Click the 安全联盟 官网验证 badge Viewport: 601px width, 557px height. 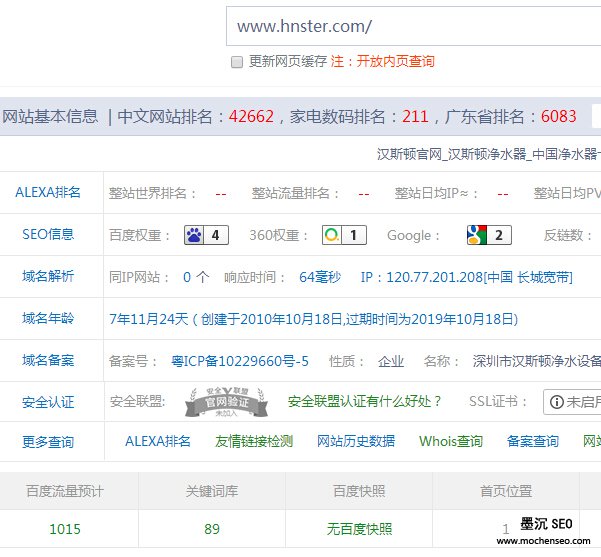coord(226,402)
